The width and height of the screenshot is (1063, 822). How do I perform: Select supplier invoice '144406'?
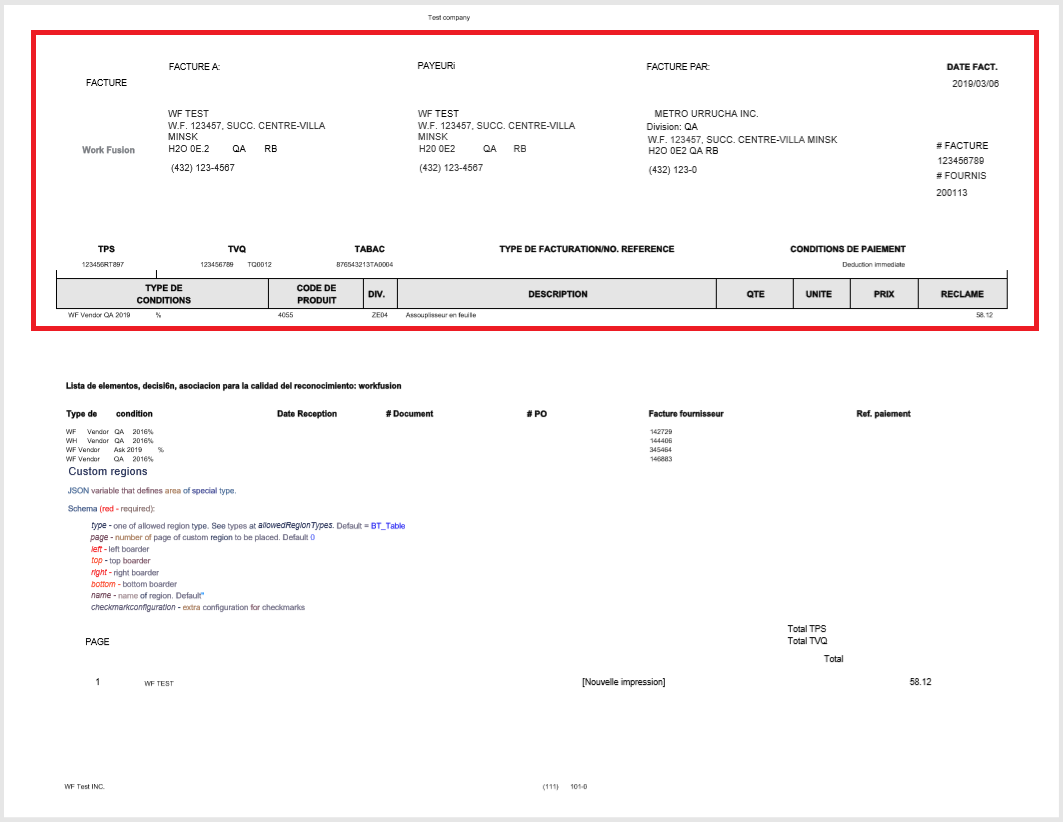tap(661, 440)
